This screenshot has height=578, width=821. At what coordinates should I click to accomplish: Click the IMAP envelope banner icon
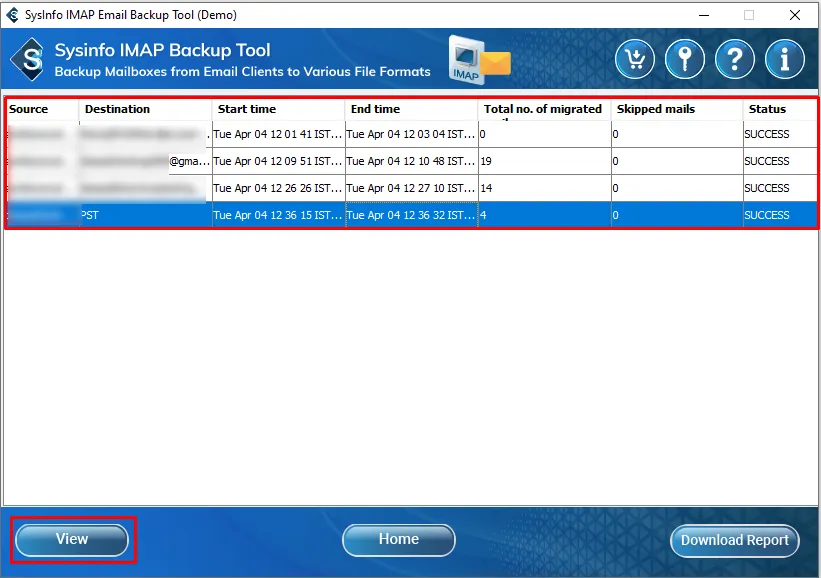pyautogui.click(x=479, y=59)
